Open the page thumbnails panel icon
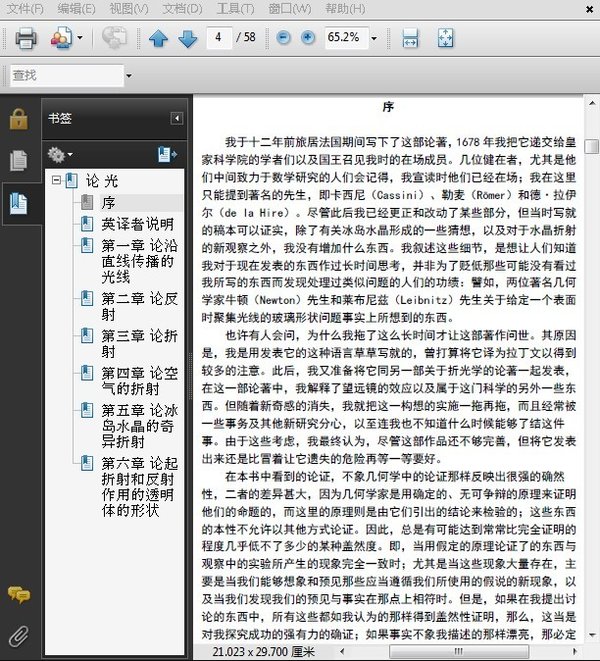 (x=18, y=160)
